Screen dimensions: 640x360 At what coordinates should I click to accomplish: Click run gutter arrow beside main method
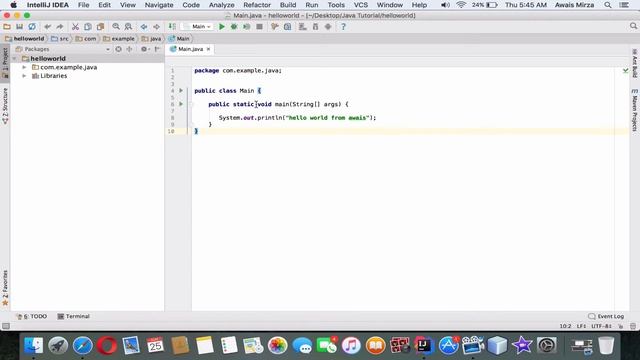(x=181, y=104)
